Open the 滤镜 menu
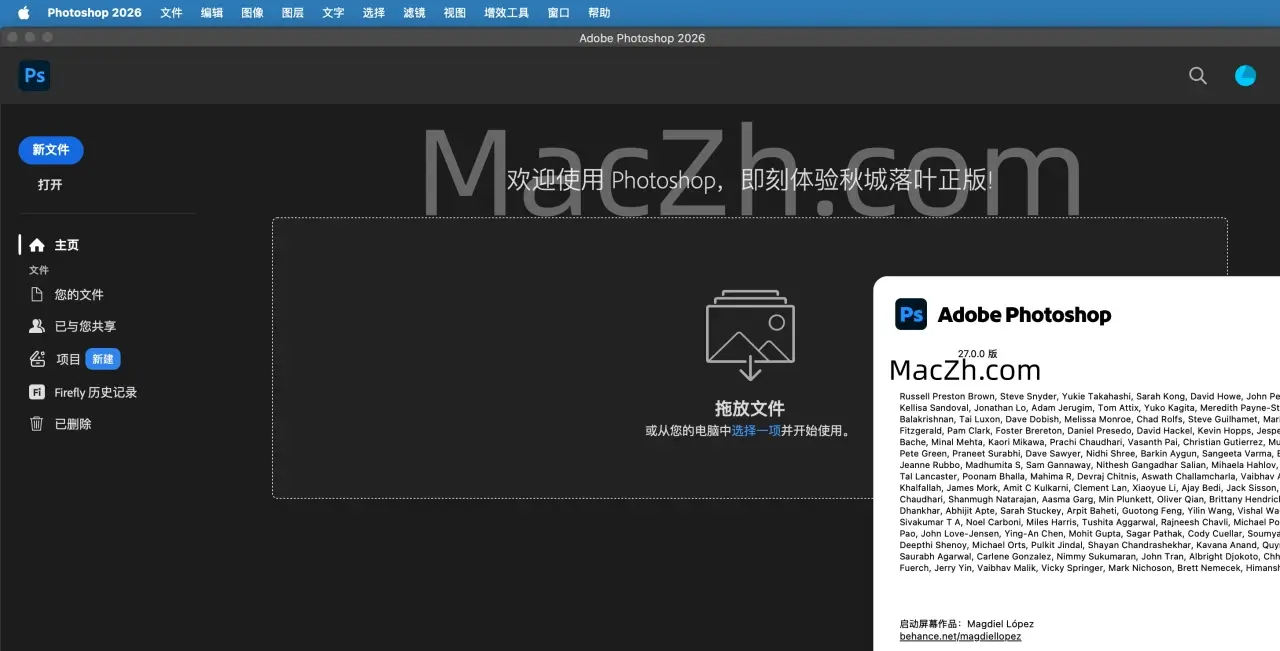Viewport: 1280px width, 651px height. [414, 13]
